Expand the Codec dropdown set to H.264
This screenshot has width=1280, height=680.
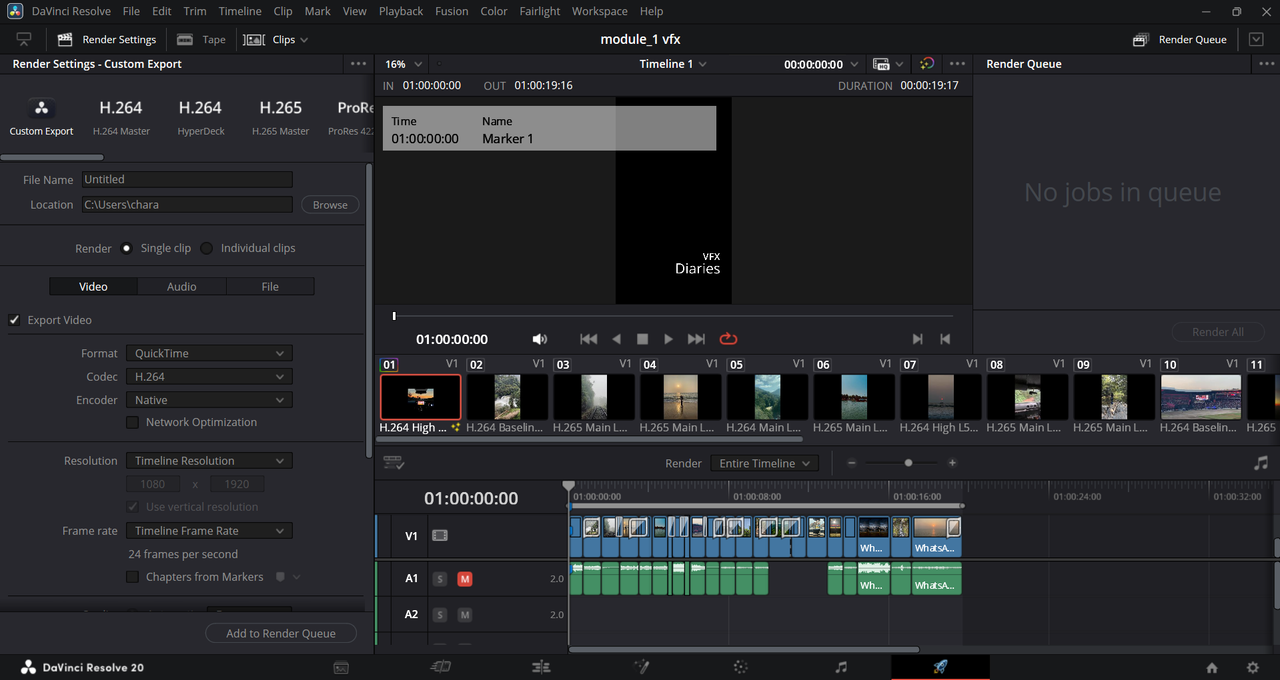point(209,377)
